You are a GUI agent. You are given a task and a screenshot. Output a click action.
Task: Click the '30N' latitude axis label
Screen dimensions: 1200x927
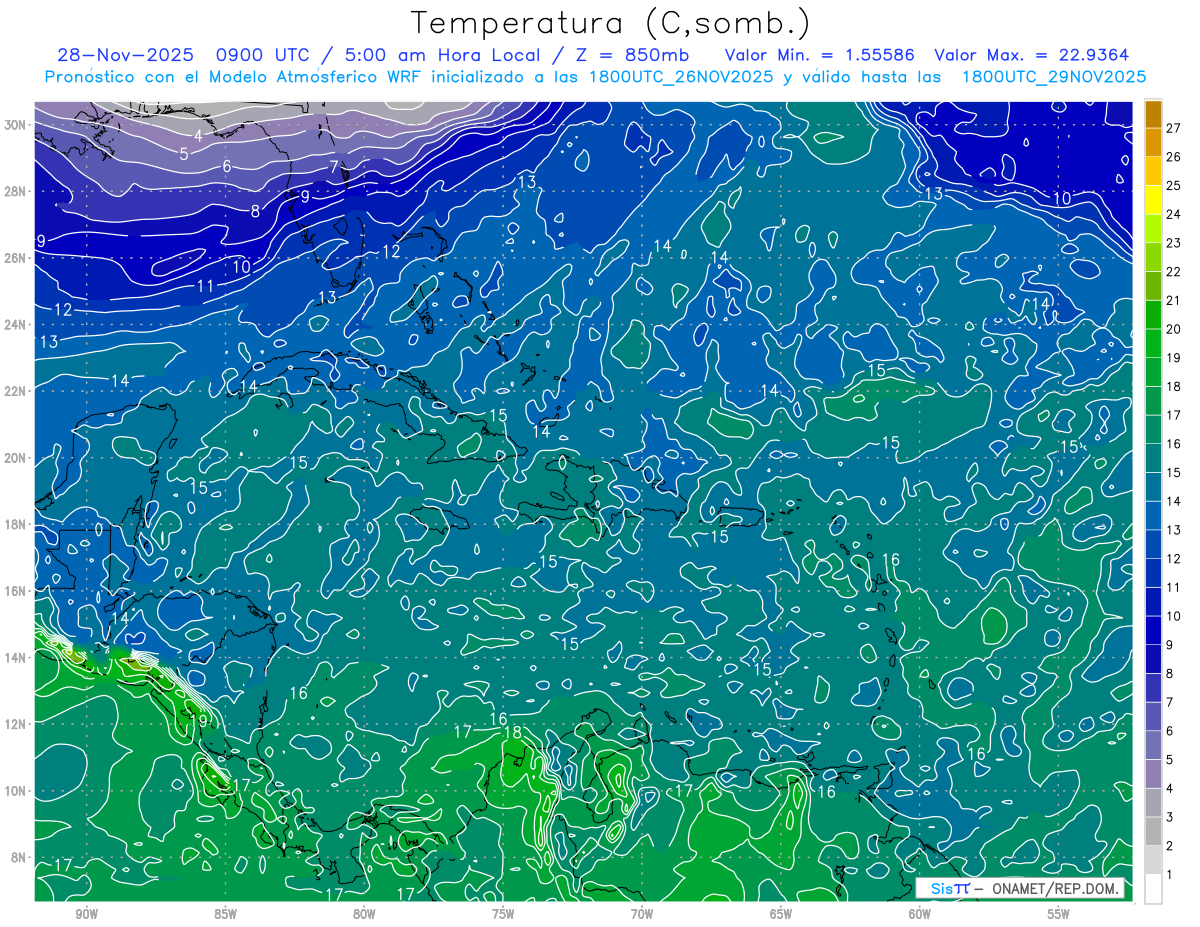16,125
